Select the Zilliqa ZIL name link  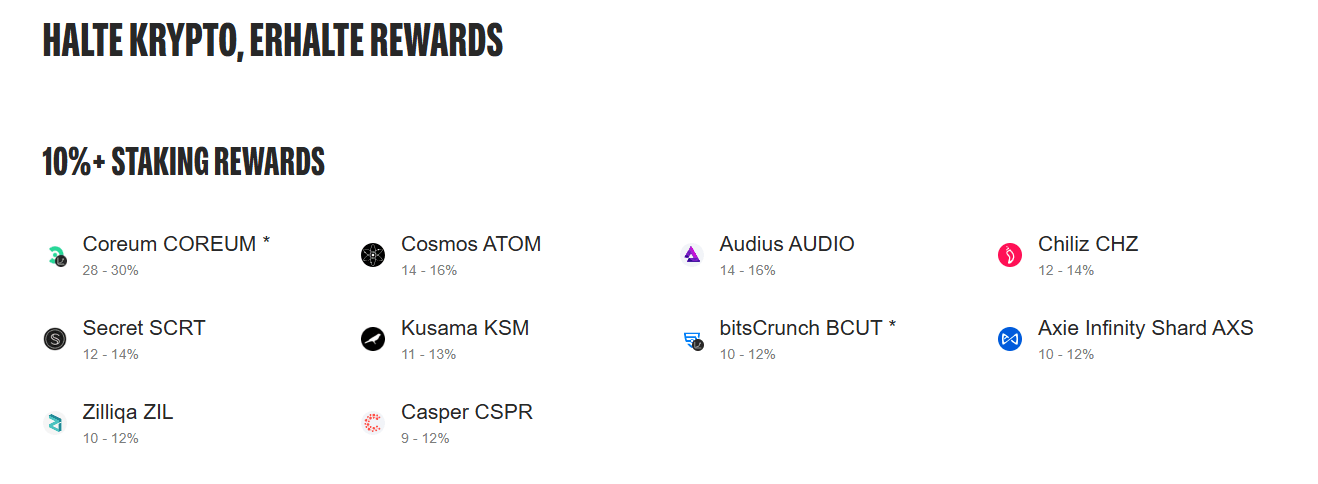[x=128, y=412]
